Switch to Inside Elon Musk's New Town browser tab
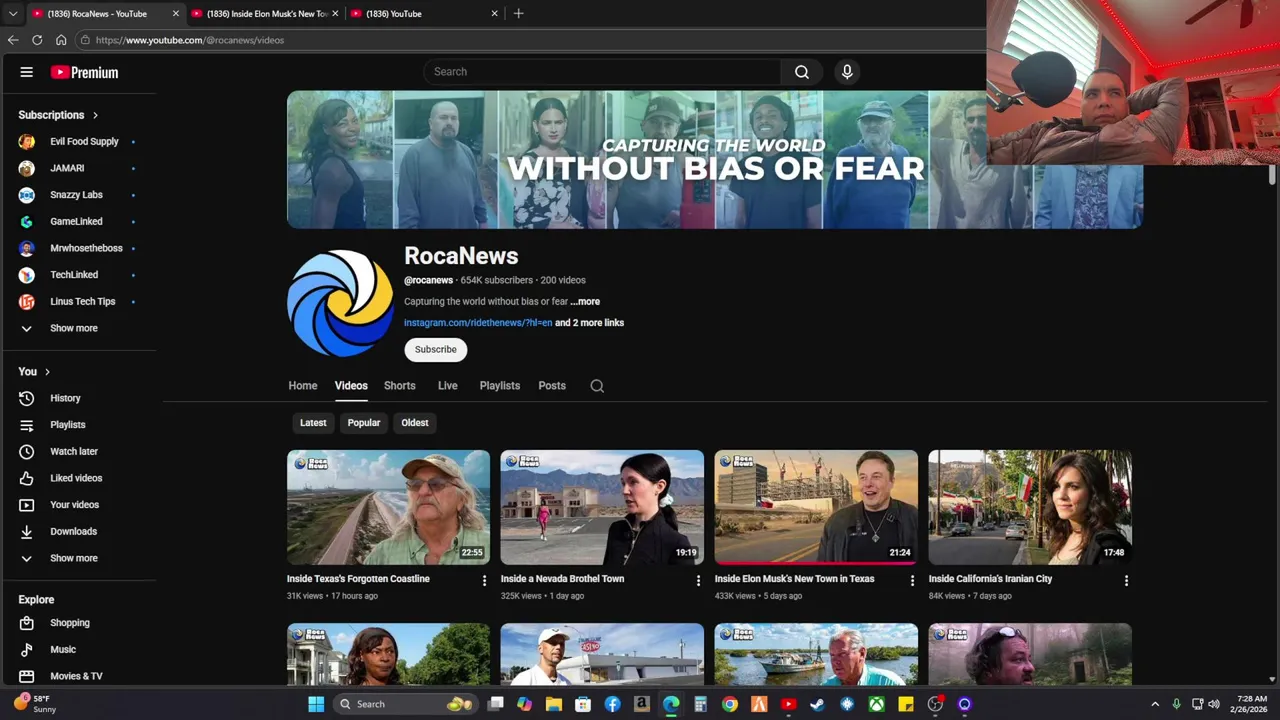Viewport: 1280px width, 720px height. 263,14
